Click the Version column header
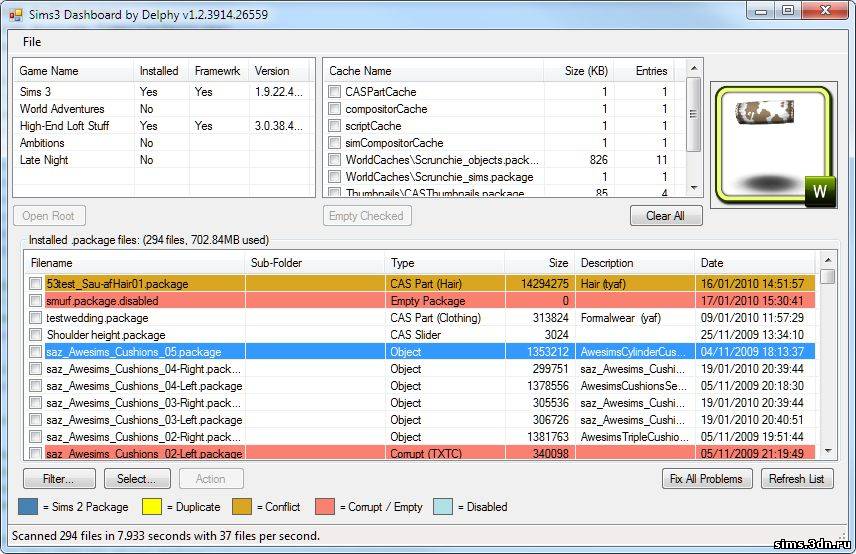The image size is (856, 554). tap(279, 71)
